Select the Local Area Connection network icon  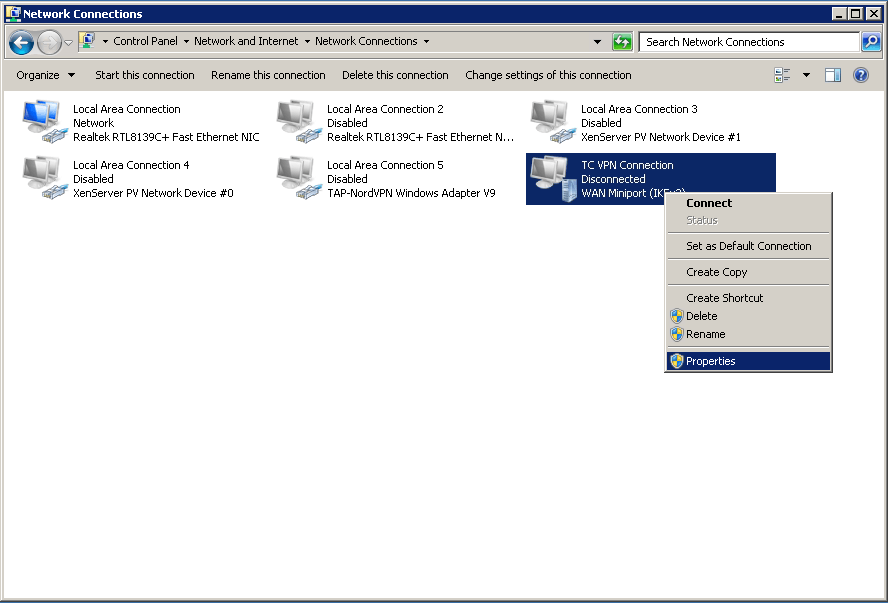click(x=44, y=122)
